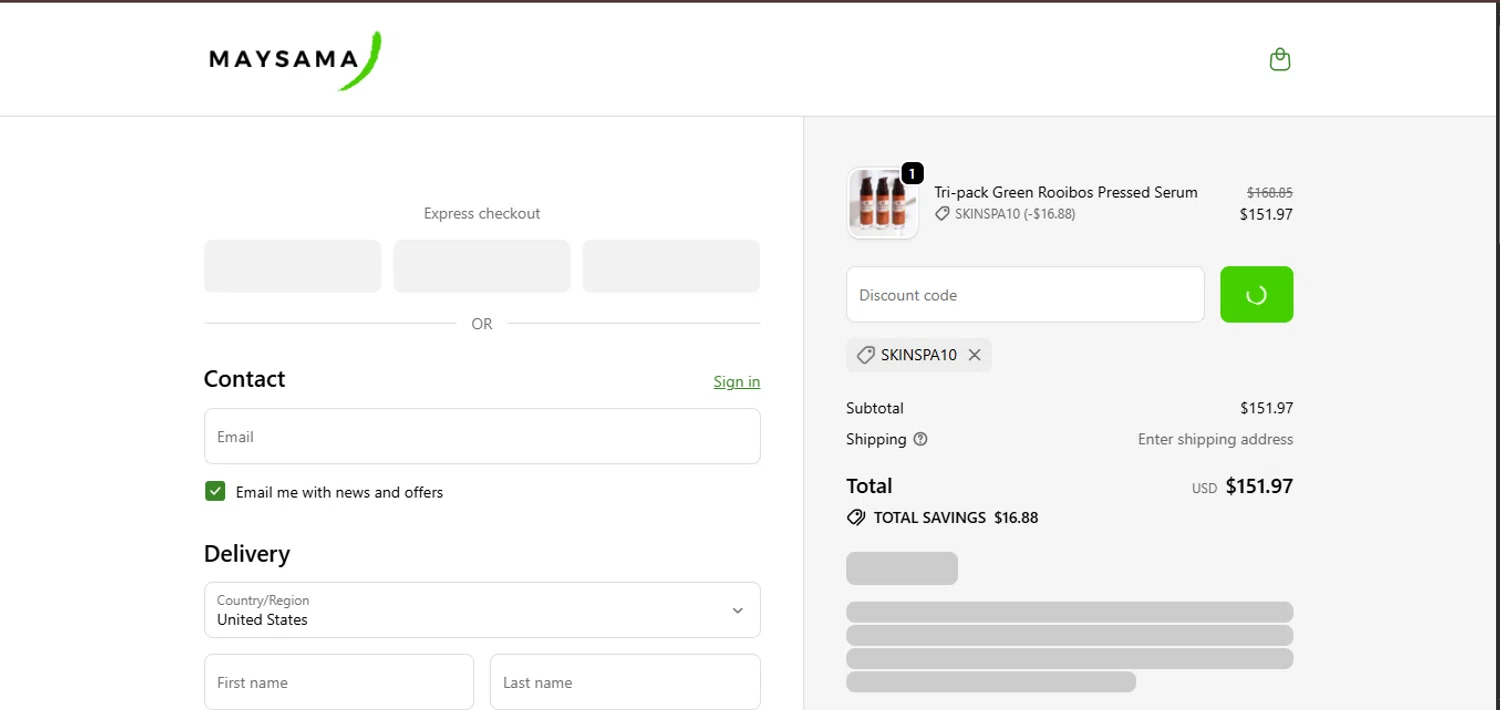The width and height of the screenshot is (1500, 710).
Task: Click the loading spinner apply discount button
Action: pos(1256,295)
